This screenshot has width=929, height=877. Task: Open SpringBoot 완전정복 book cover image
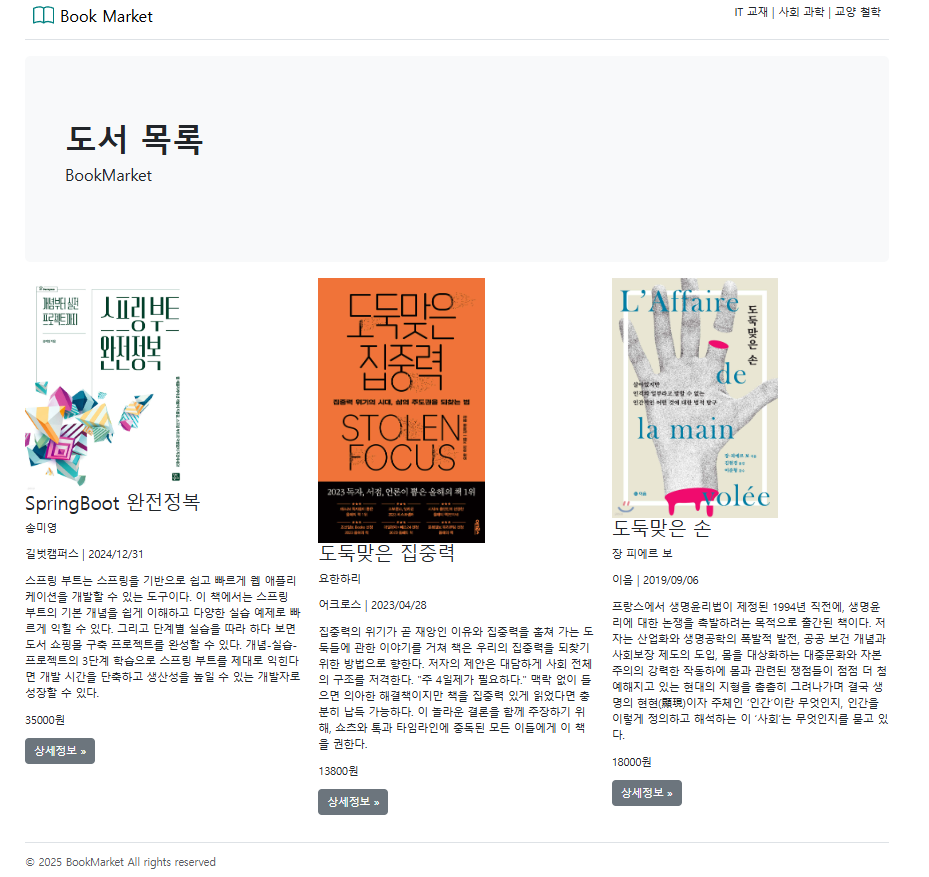[x=103, y=383]
